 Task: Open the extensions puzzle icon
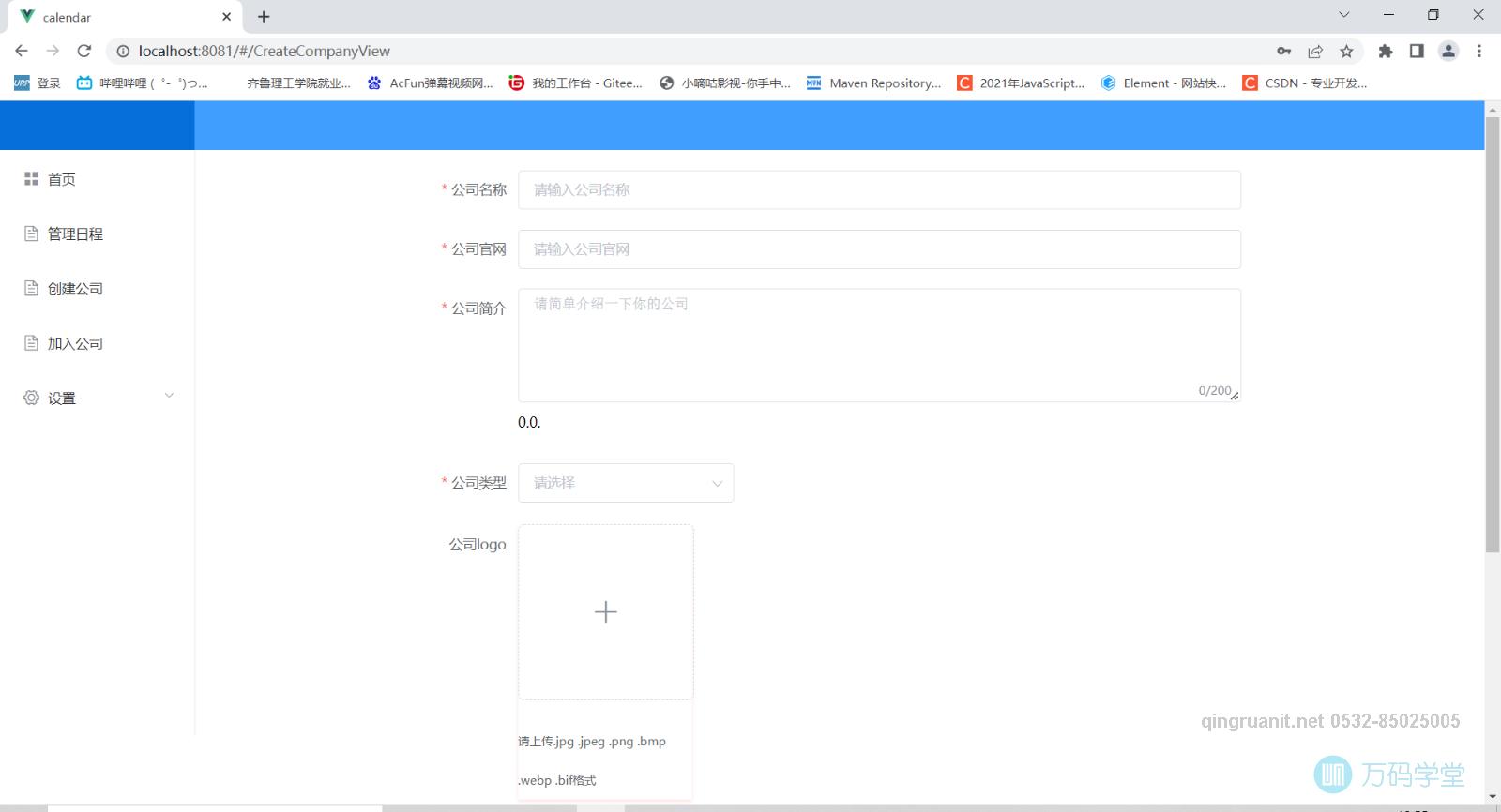1385,51
